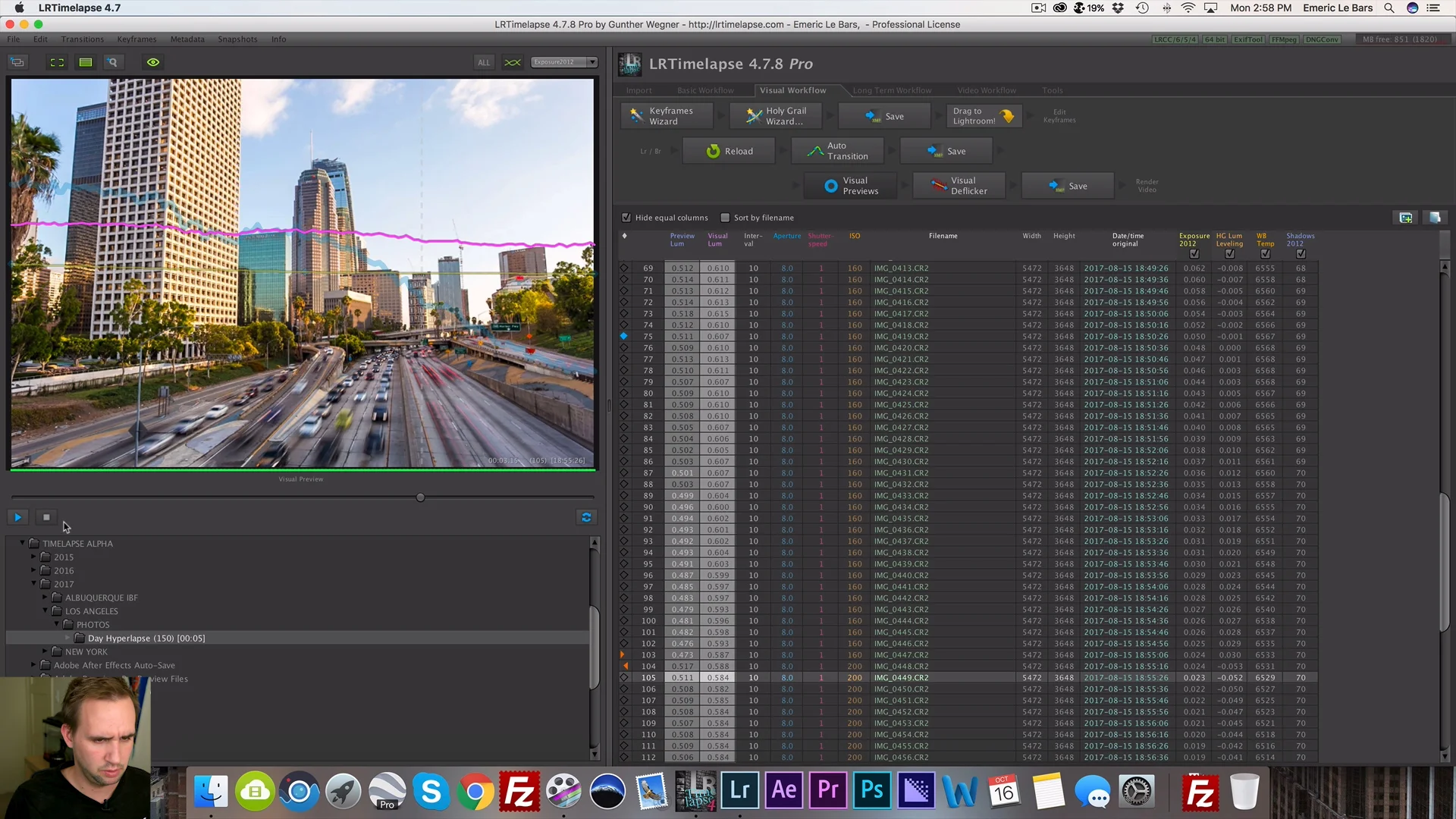Open After Effects from the Dock
Viewport: 1456px width, 819px height.
pos(784,792)
